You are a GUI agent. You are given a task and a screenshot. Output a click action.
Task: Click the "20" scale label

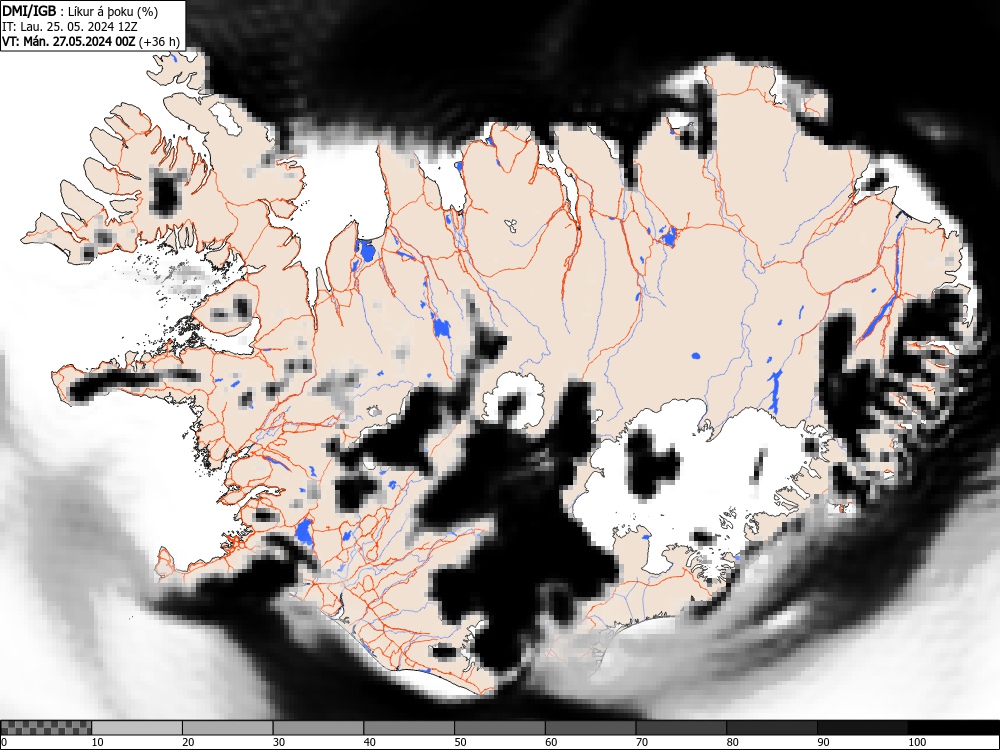[188, 742]
